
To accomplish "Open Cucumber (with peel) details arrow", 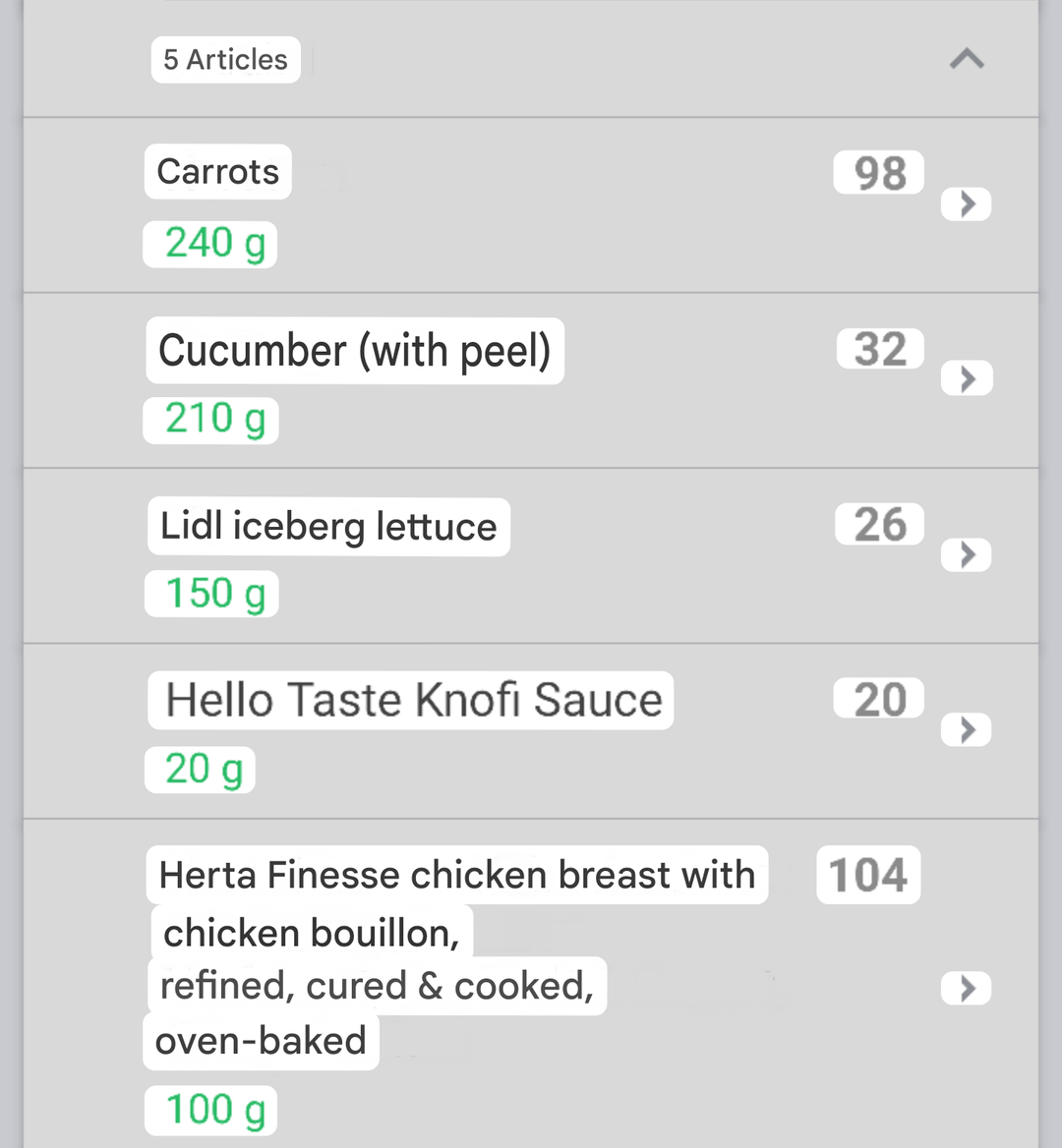I will 967,378.
